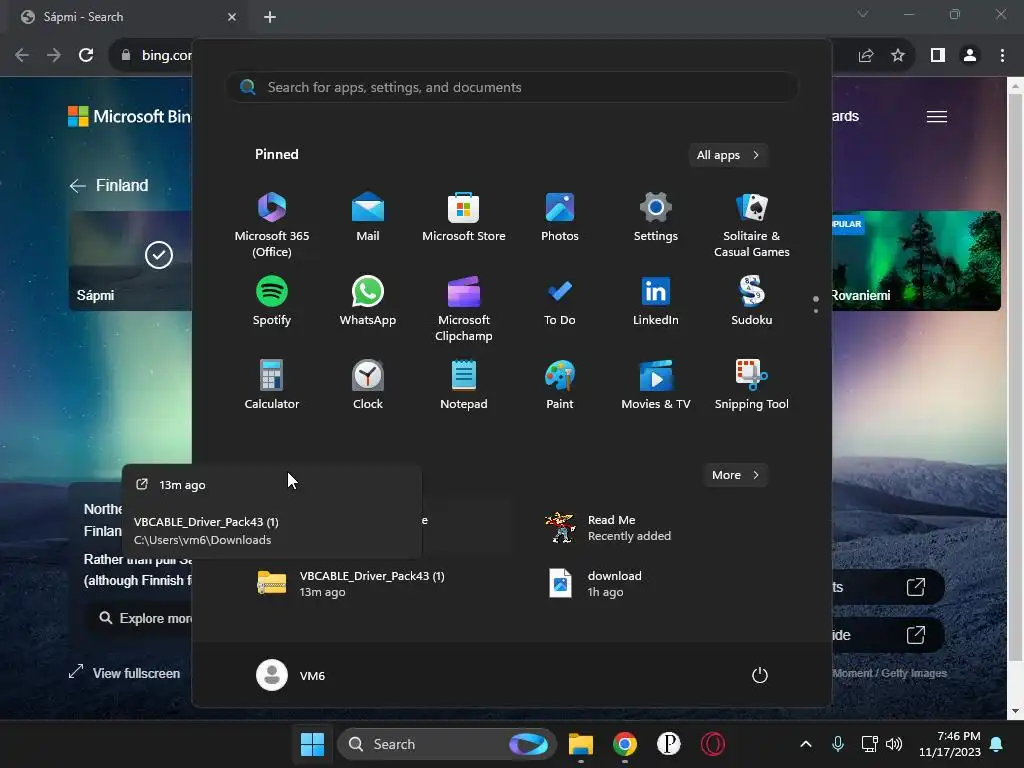The image size is (1024, 768).
Task: Click the power button icon
Action: coord(760,675)
